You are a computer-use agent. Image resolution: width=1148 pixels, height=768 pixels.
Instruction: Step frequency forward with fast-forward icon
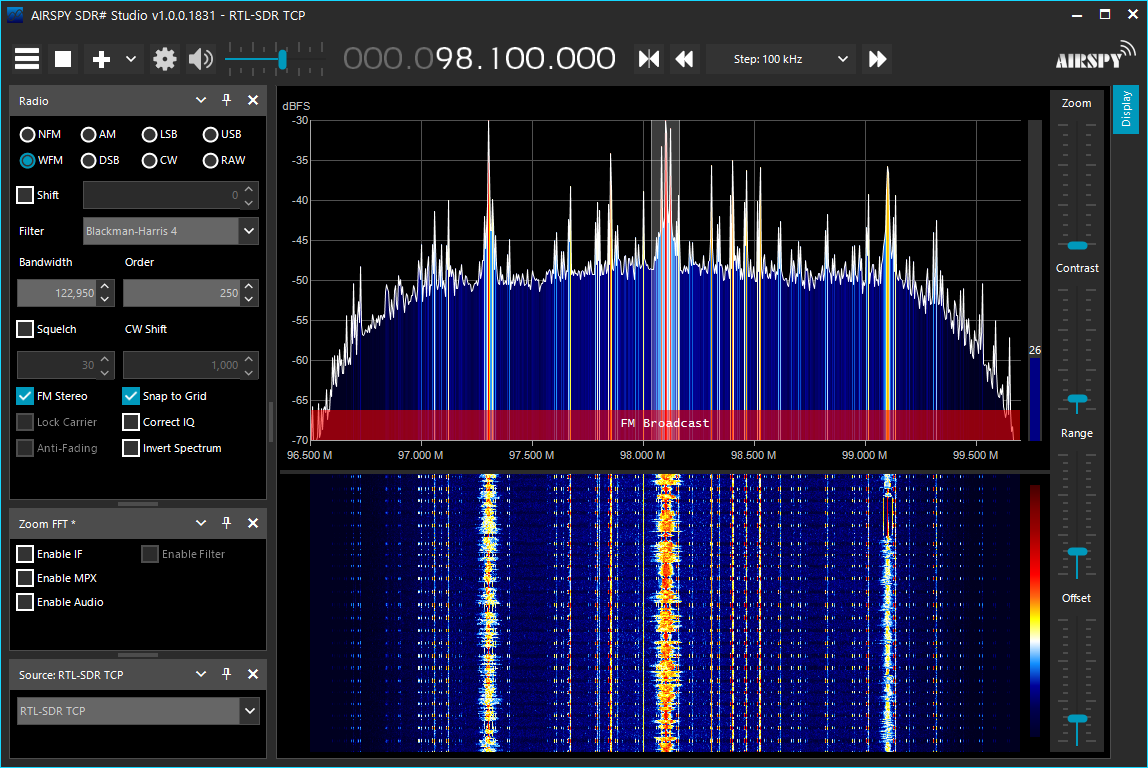click(x=877, y=58)
